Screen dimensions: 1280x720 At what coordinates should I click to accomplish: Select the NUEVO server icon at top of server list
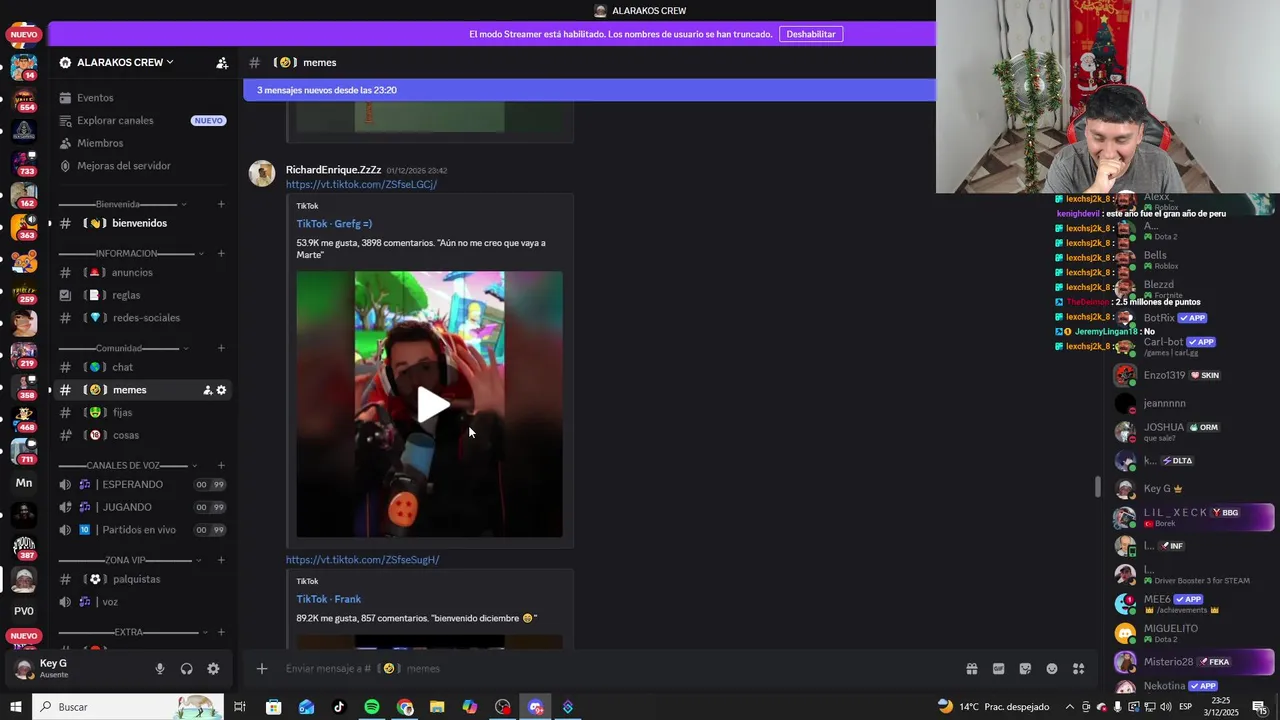24,35
